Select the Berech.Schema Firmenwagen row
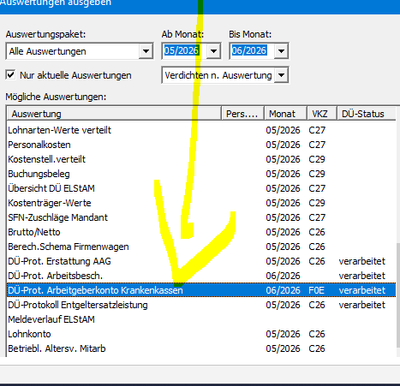This screenshot has width=400, height=386. point(201,247)
